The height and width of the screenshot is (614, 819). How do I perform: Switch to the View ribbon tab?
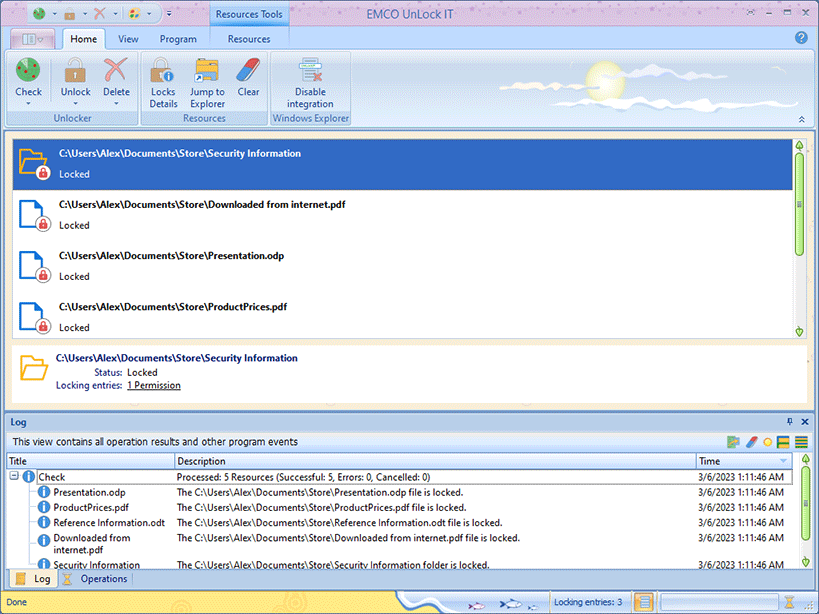pyautogui.click(x=128, y=39)
